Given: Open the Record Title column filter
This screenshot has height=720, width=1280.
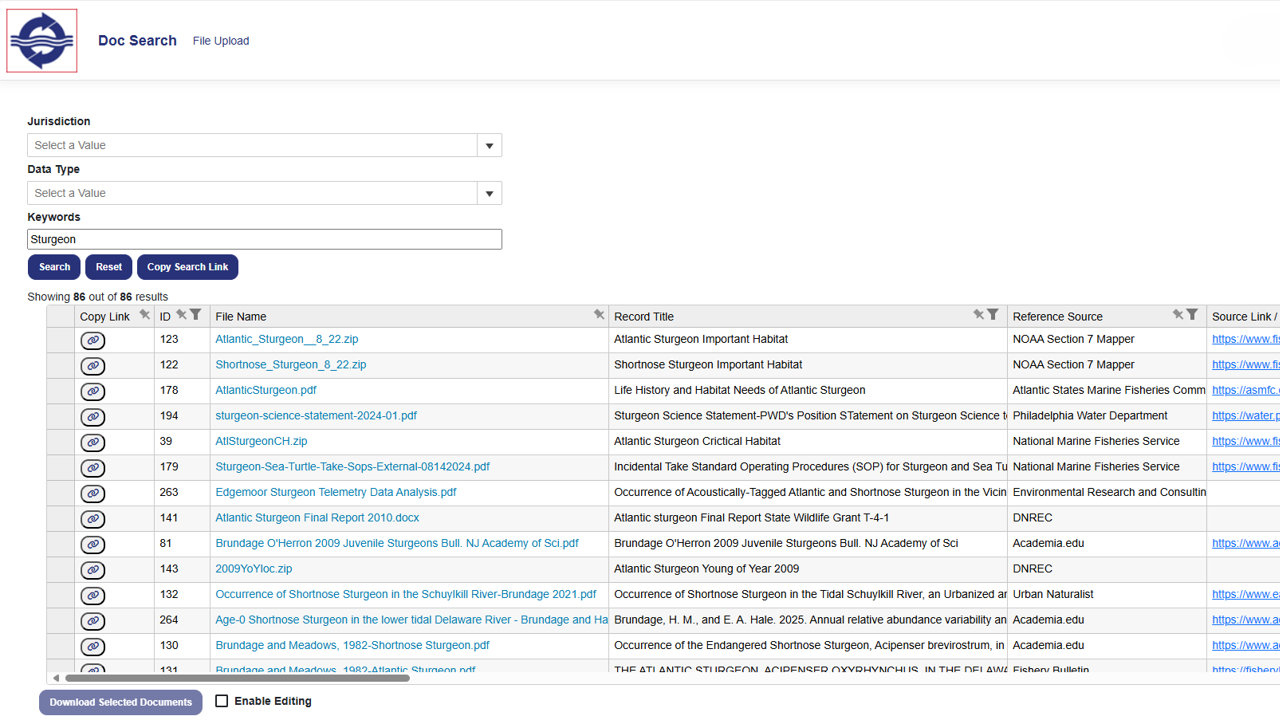Looking at the screenshot, I should tap(993, 315).
